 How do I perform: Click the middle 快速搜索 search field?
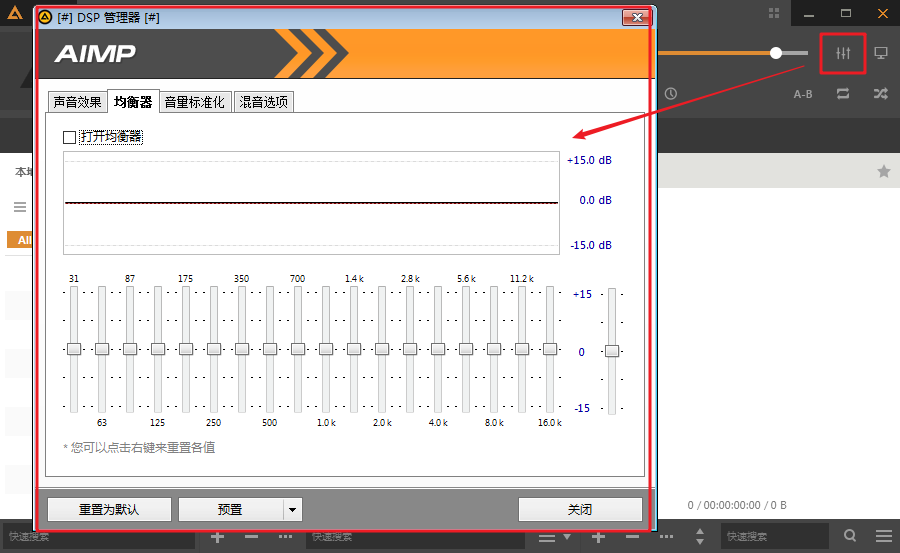416,536
